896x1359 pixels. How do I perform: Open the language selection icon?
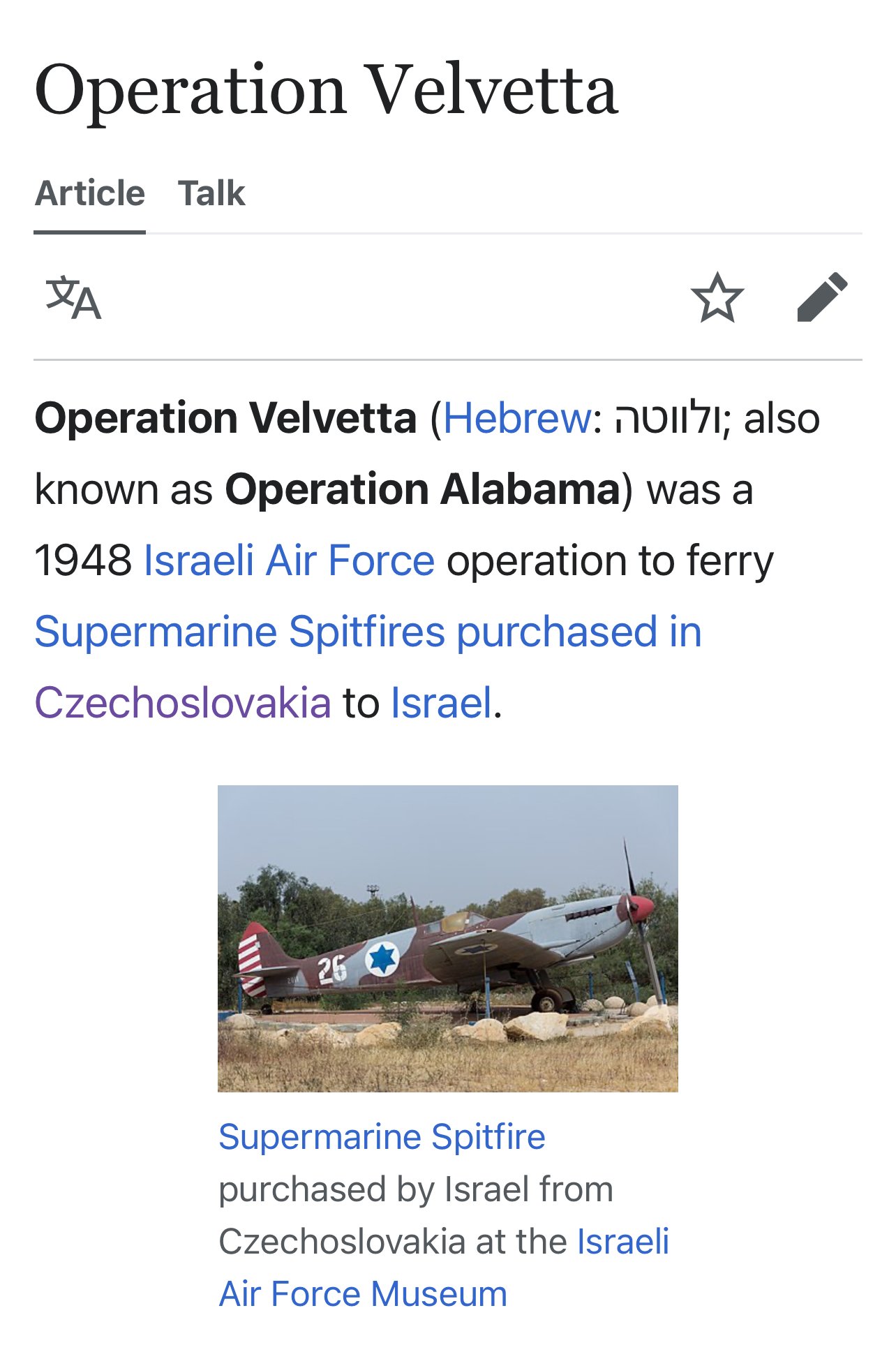click(73, 298)
